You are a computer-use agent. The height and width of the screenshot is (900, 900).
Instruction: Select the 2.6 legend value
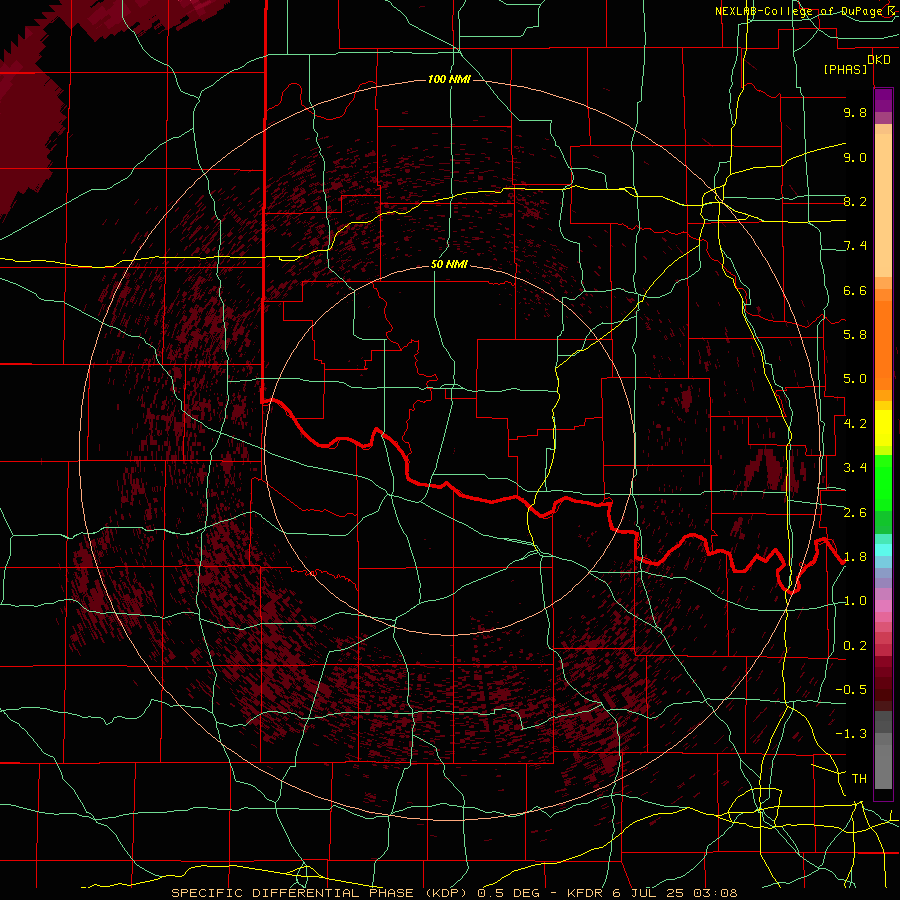(x=855, y=513)
